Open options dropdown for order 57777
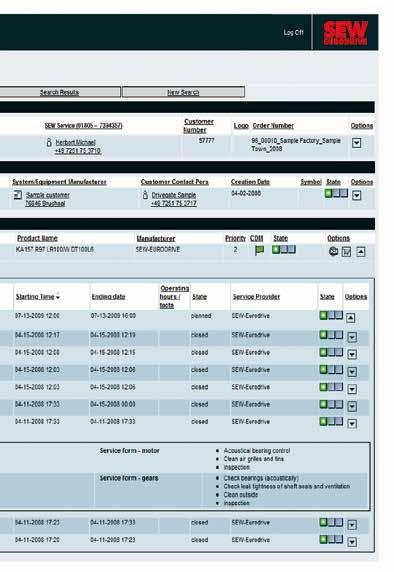 click(356, 143)
